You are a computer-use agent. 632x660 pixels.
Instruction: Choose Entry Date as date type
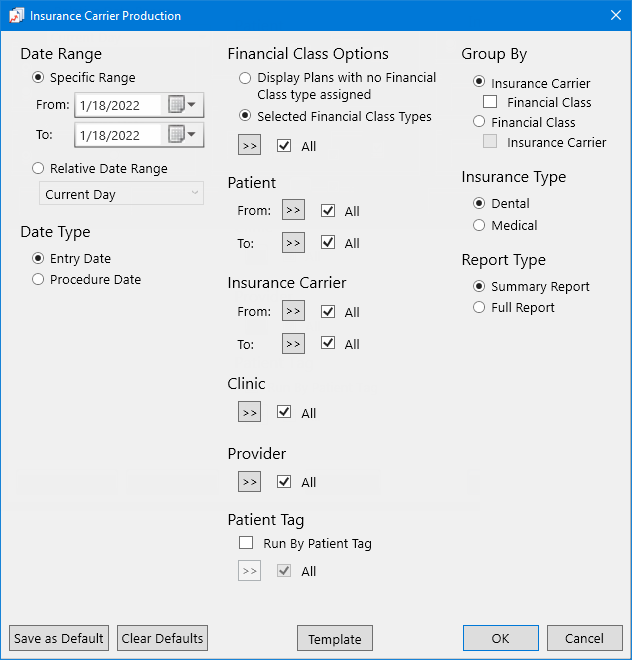pos(38,258)
